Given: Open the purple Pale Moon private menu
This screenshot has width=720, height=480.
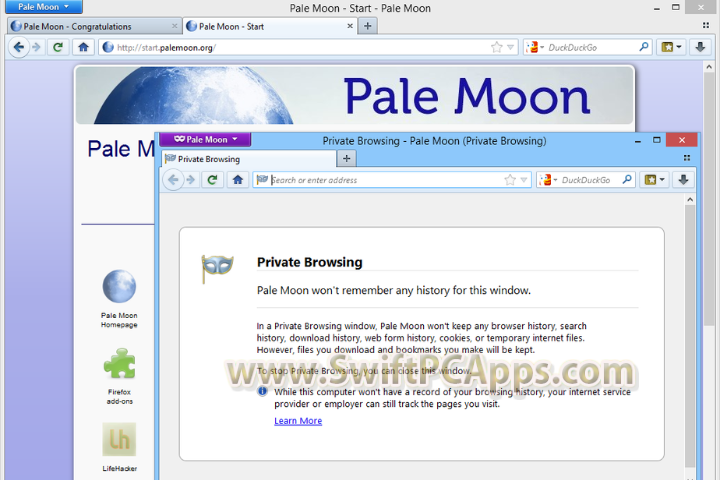Looking at the screenshot, I should tap(205, 139).
